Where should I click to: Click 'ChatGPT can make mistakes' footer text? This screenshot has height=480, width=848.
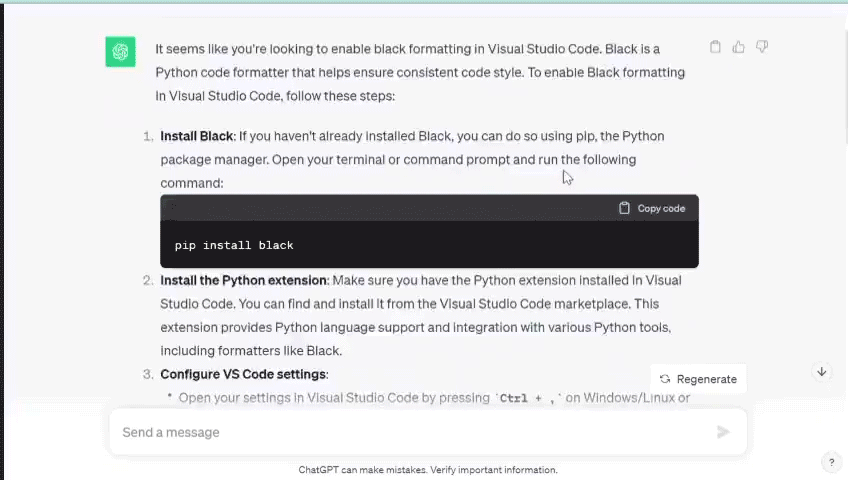click(362, 470)
